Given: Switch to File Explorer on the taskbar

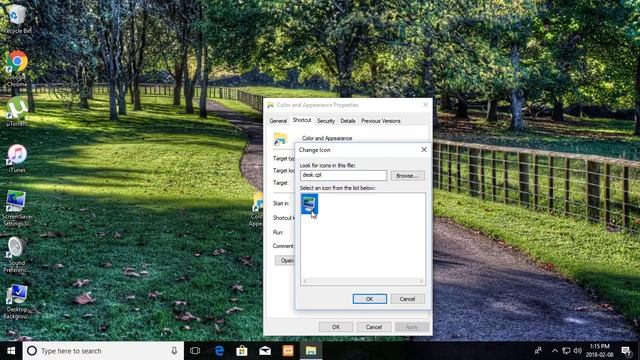Looking at the screenshot, I should point(311,351).
